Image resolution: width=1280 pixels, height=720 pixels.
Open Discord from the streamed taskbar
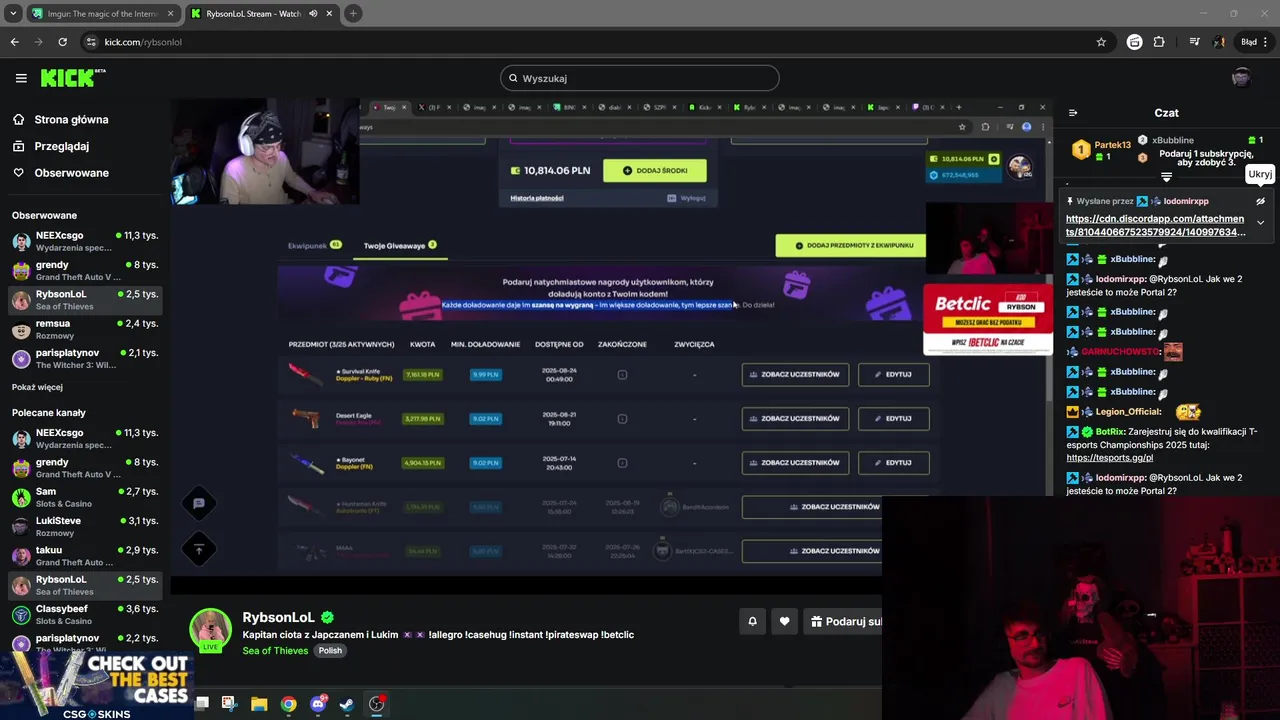pyautogui.click(x=318, y=704)
